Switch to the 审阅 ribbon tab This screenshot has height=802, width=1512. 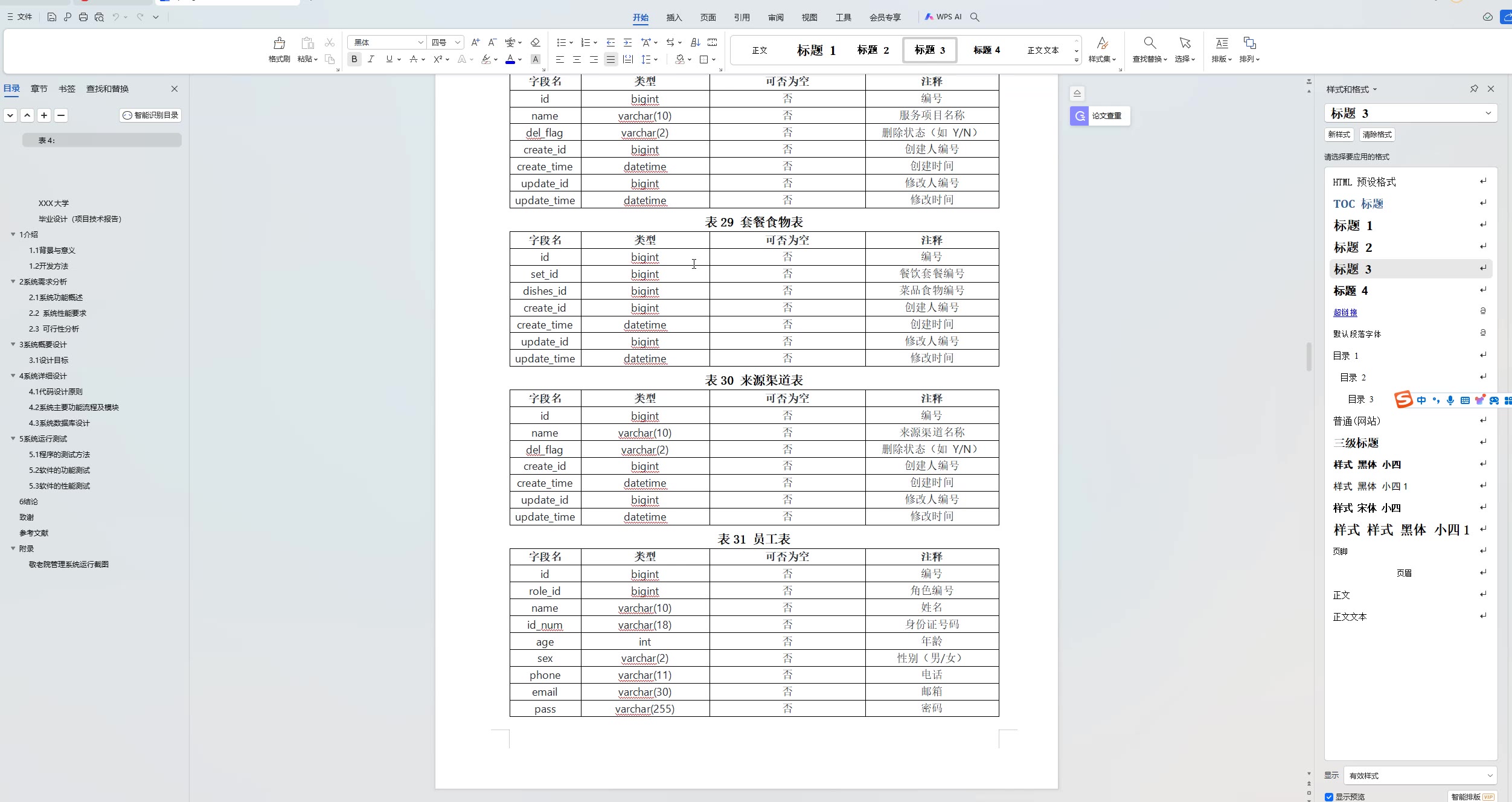(775, 18)
